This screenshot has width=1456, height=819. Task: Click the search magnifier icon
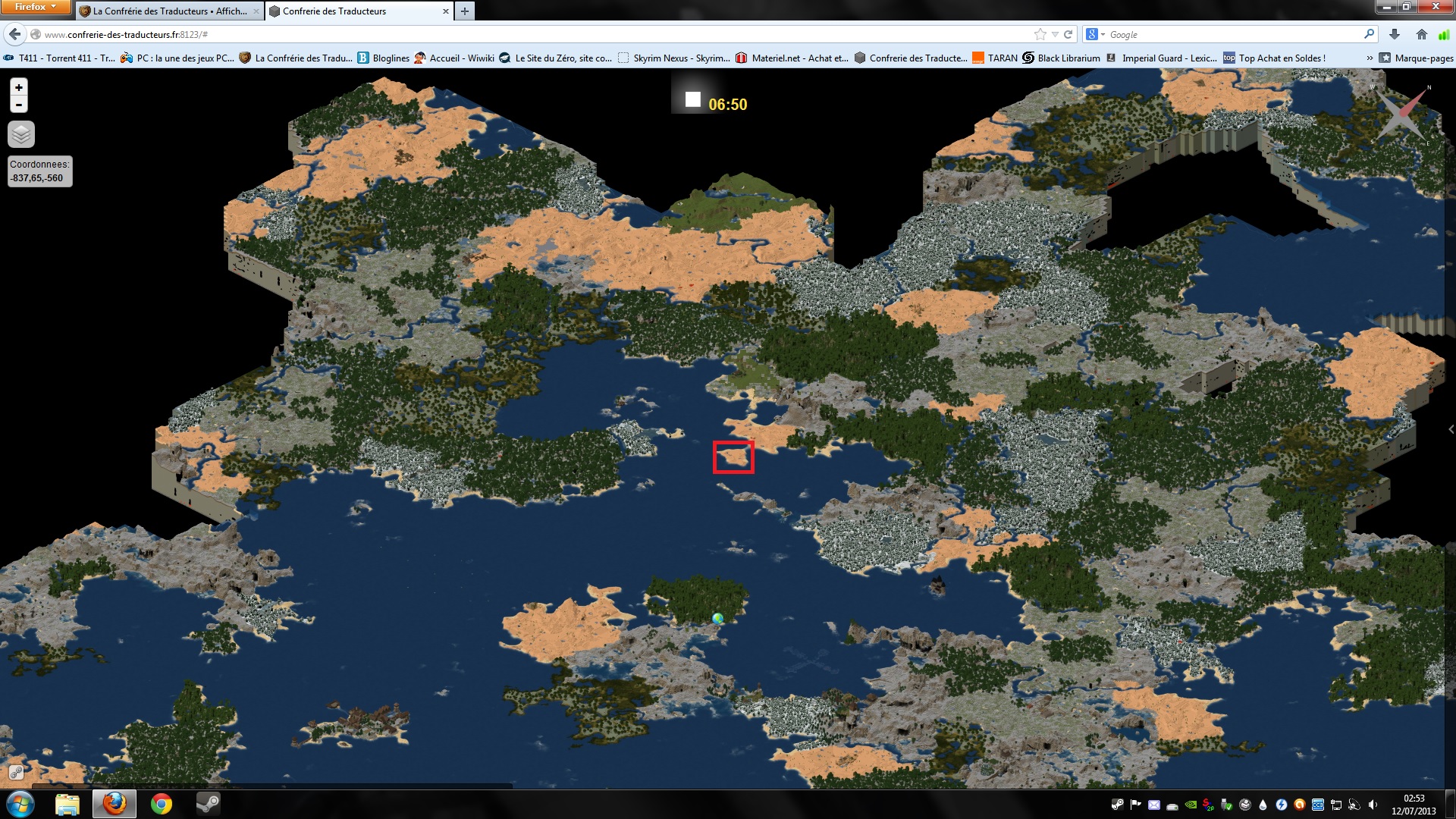click(x=1369, y=34)
